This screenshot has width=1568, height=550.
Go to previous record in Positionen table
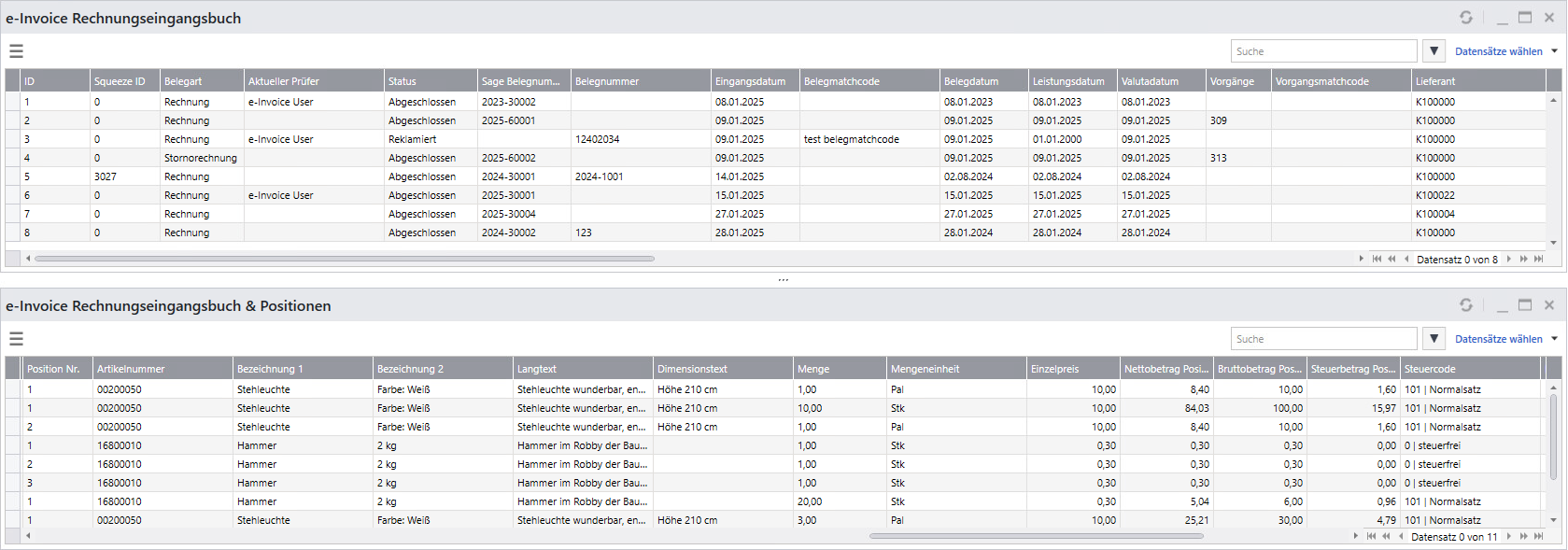click(1401, 537)
